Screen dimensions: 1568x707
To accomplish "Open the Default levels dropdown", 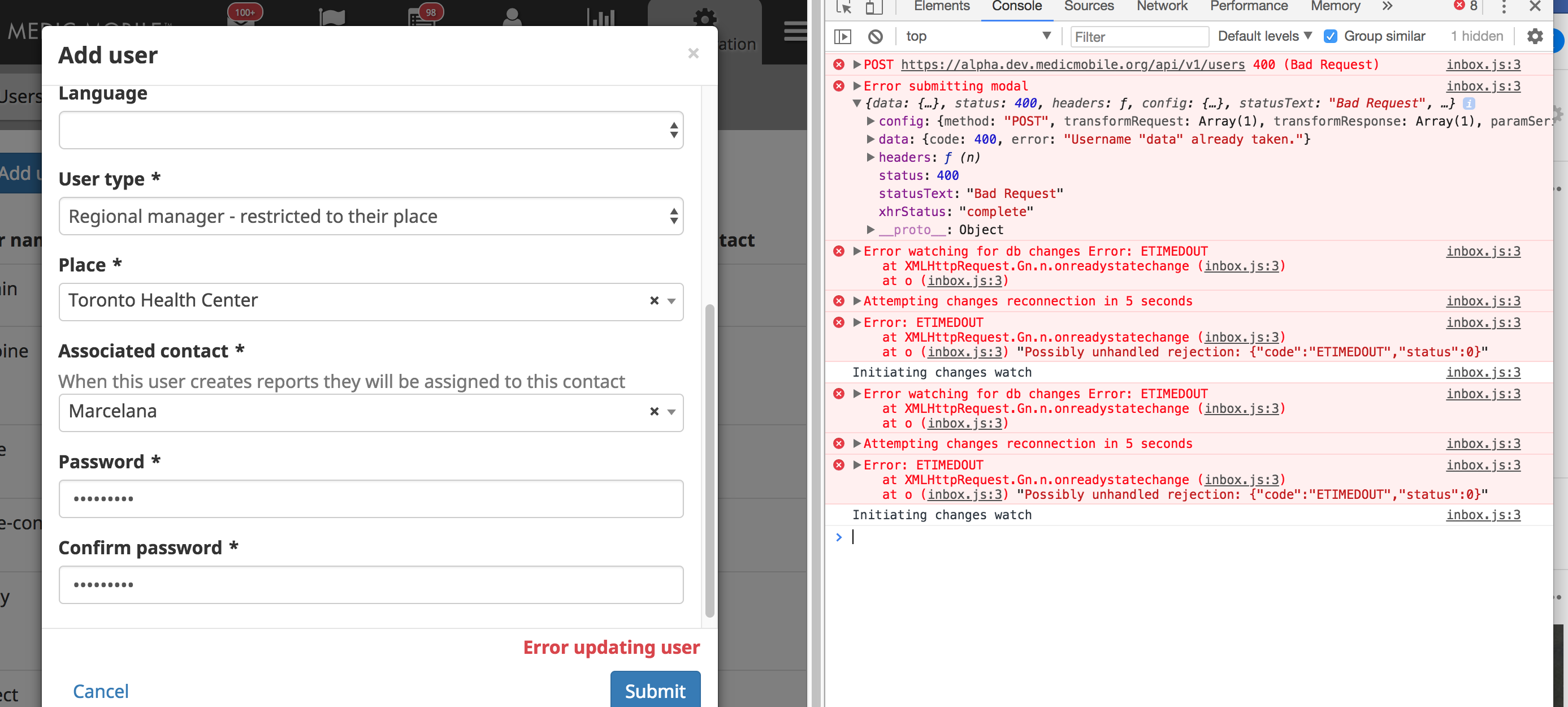I will tap(1264, 36).
